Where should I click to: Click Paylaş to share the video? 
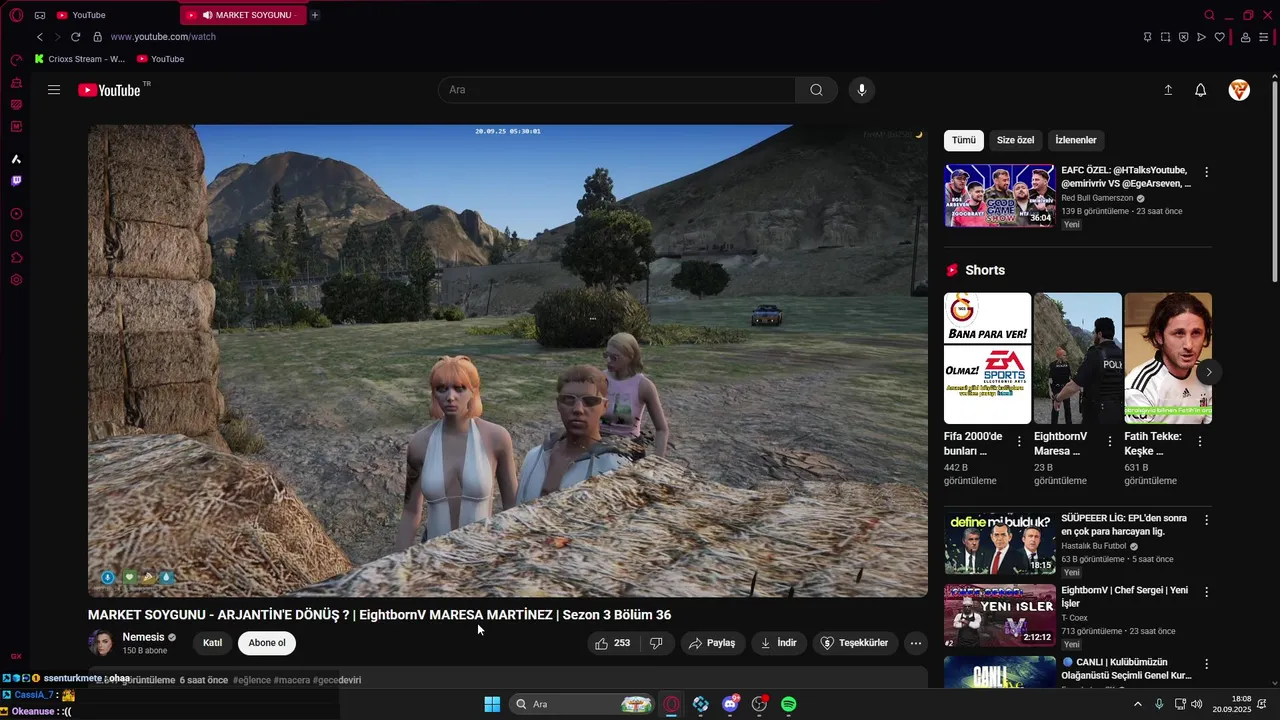pos(713,643)
